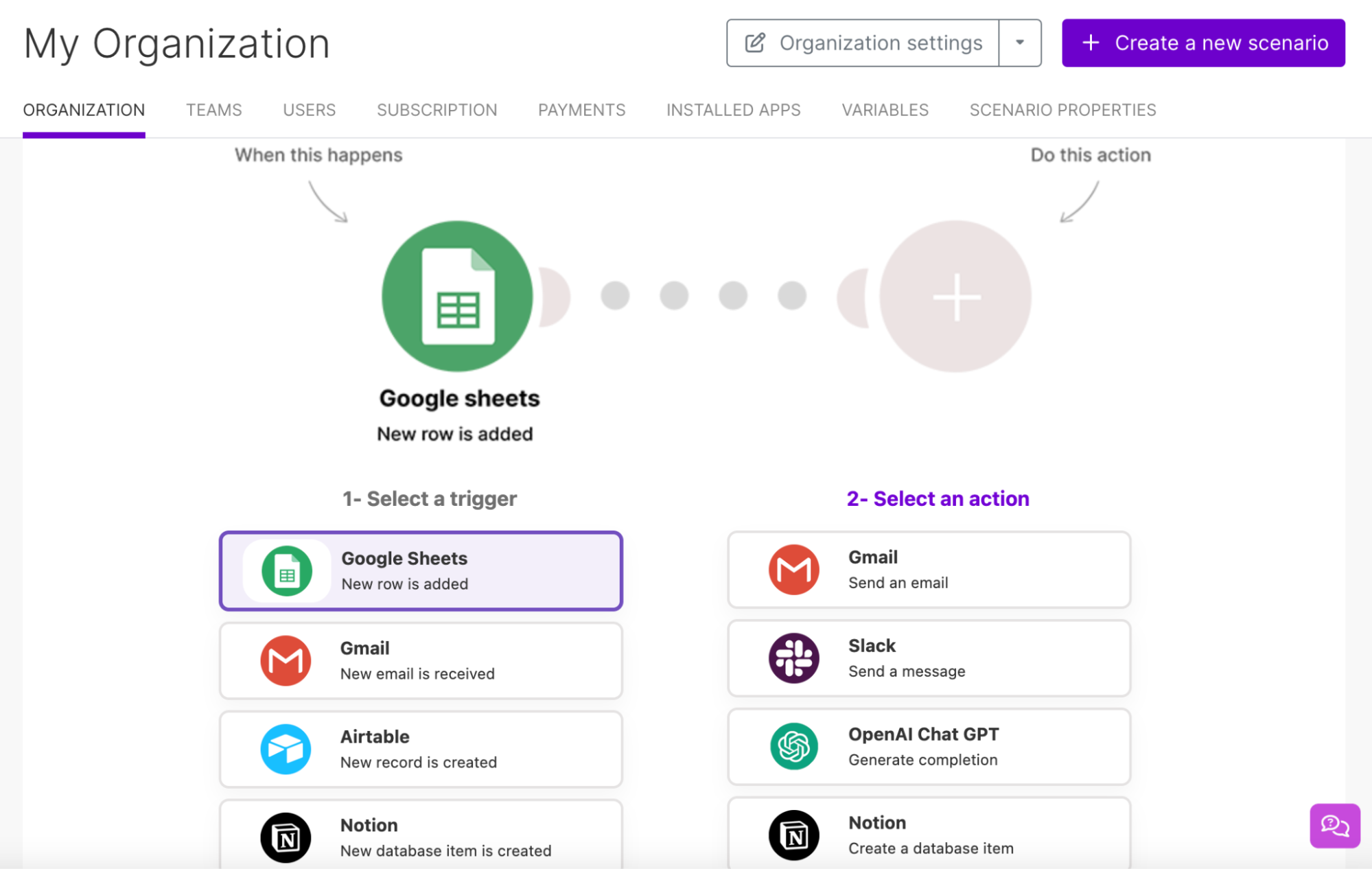Click Create a new scenario button
1372x869 pixels.
1203,43
